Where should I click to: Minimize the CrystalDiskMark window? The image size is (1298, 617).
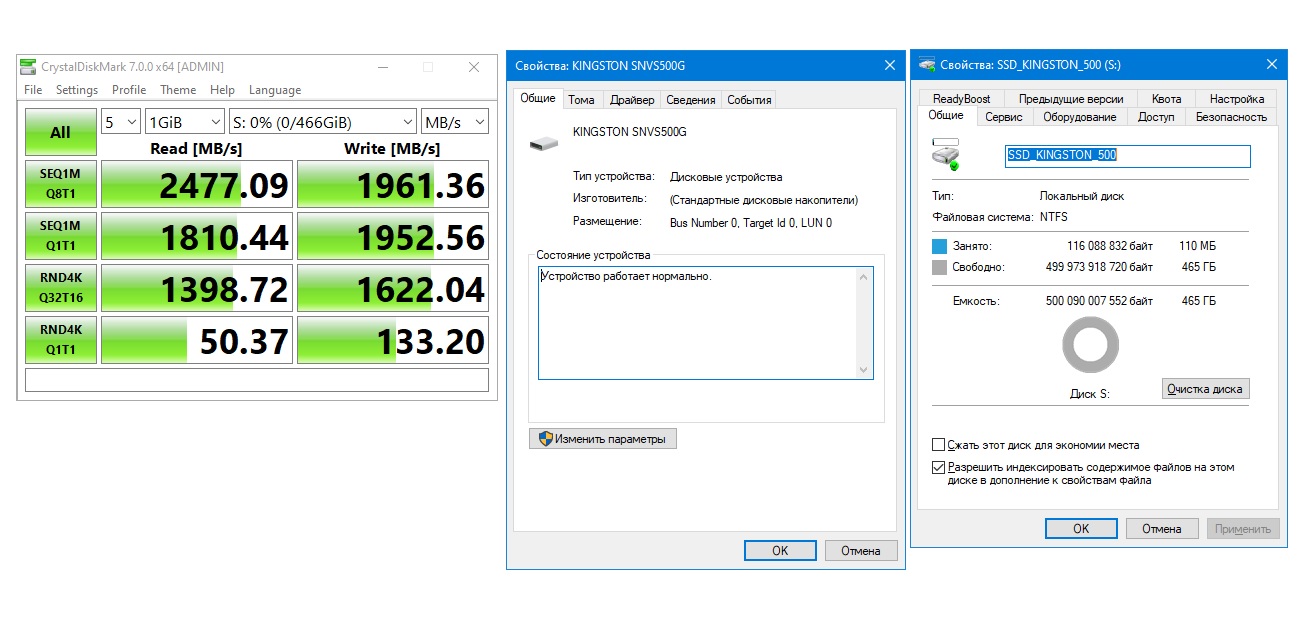point(382,67)
